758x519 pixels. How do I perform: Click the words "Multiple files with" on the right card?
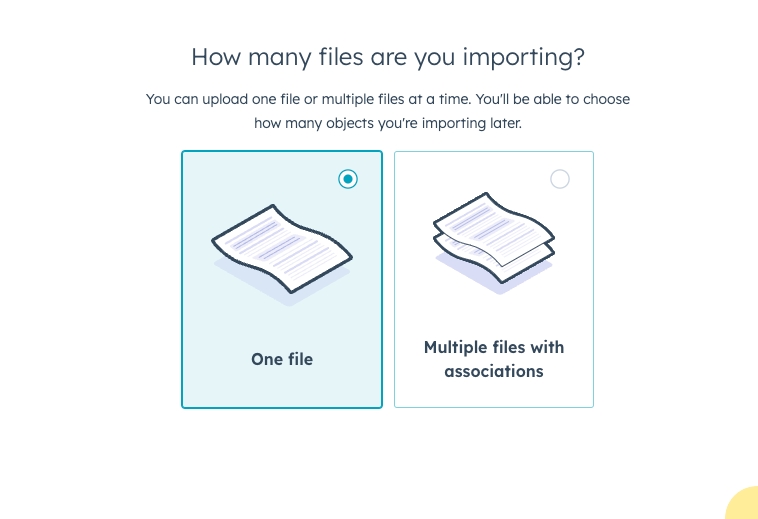point(494,347)
